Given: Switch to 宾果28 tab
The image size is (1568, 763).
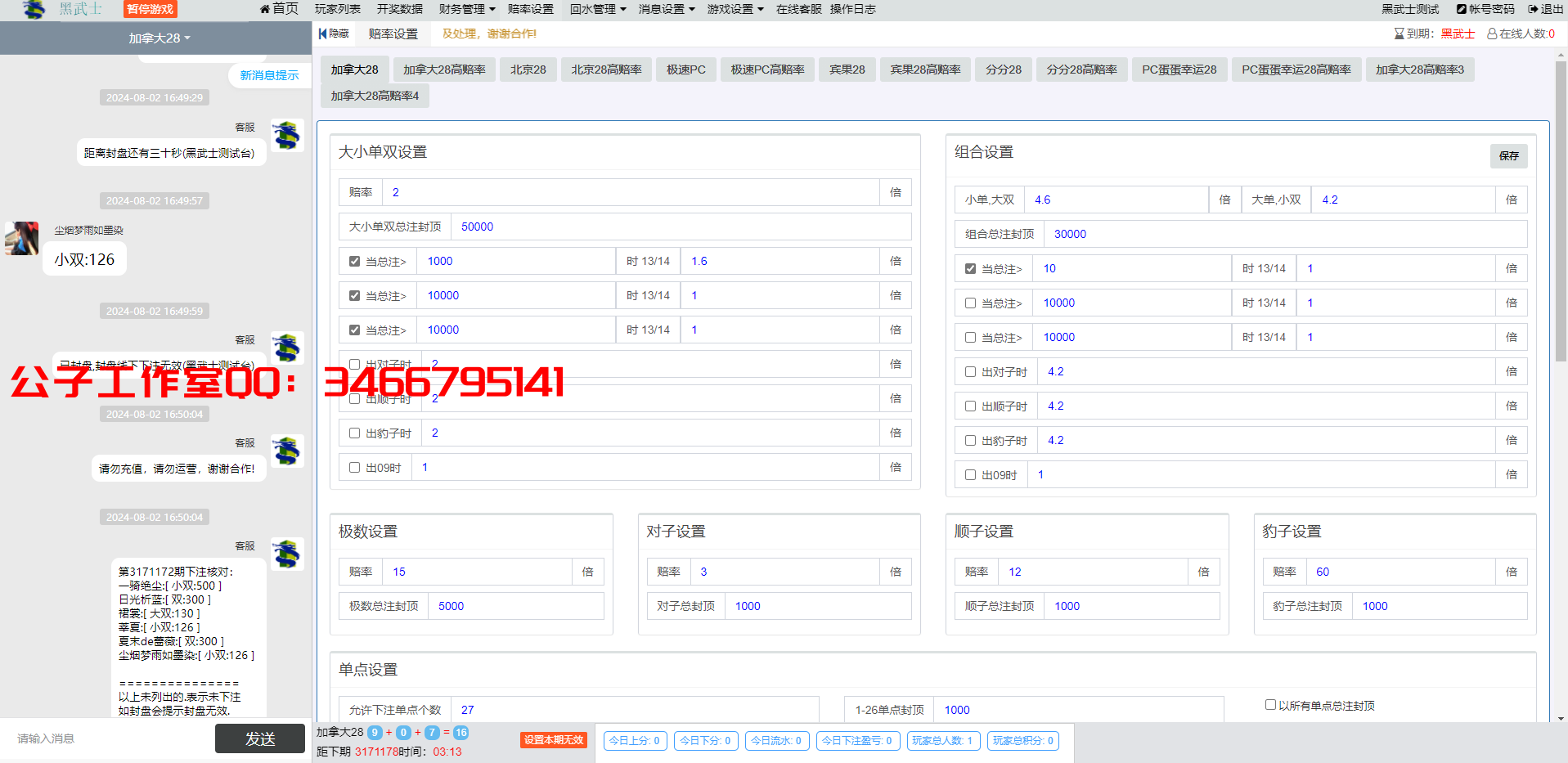Looking at the screenshot, I should pyautogui.click(x=847, y=70).
